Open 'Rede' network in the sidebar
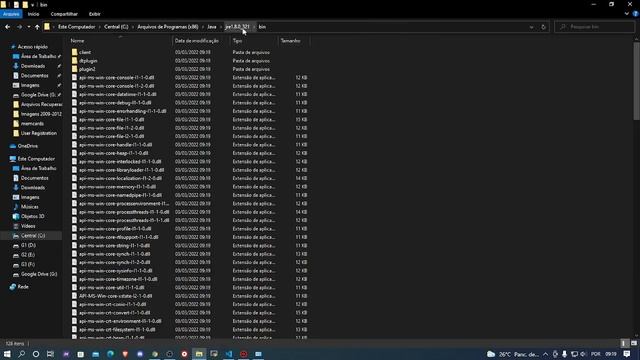This screenshot has width=640, height=360. click(x=23, y=287)
